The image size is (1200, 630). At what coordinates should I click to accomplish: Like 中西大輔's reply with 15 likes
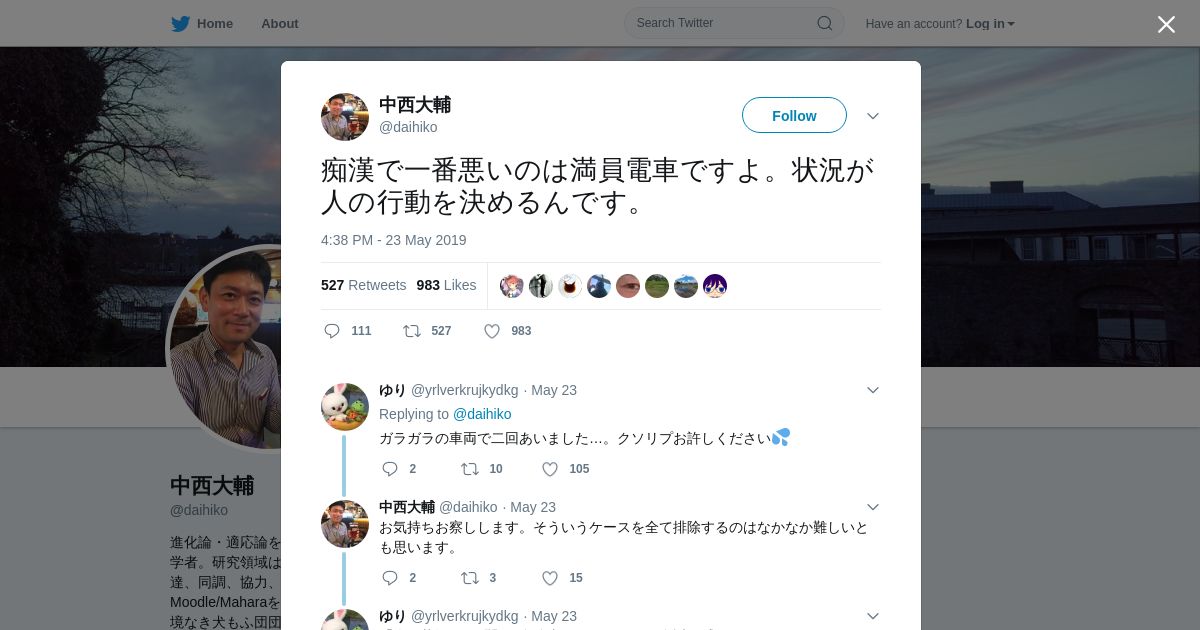(550, 578)
